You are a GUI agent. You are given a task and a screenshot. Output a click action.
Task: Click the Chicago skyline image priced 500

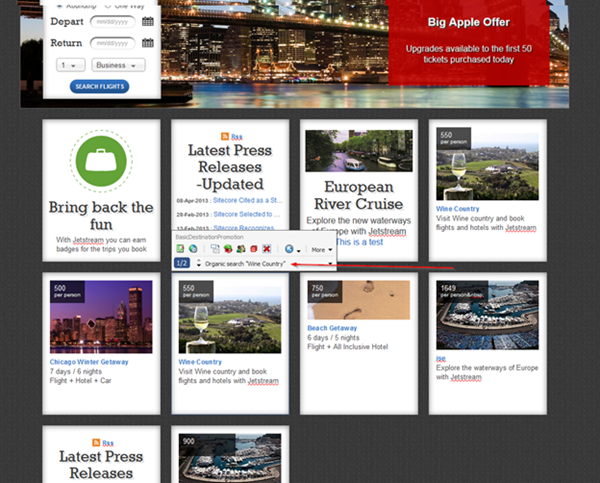(101, 317)
